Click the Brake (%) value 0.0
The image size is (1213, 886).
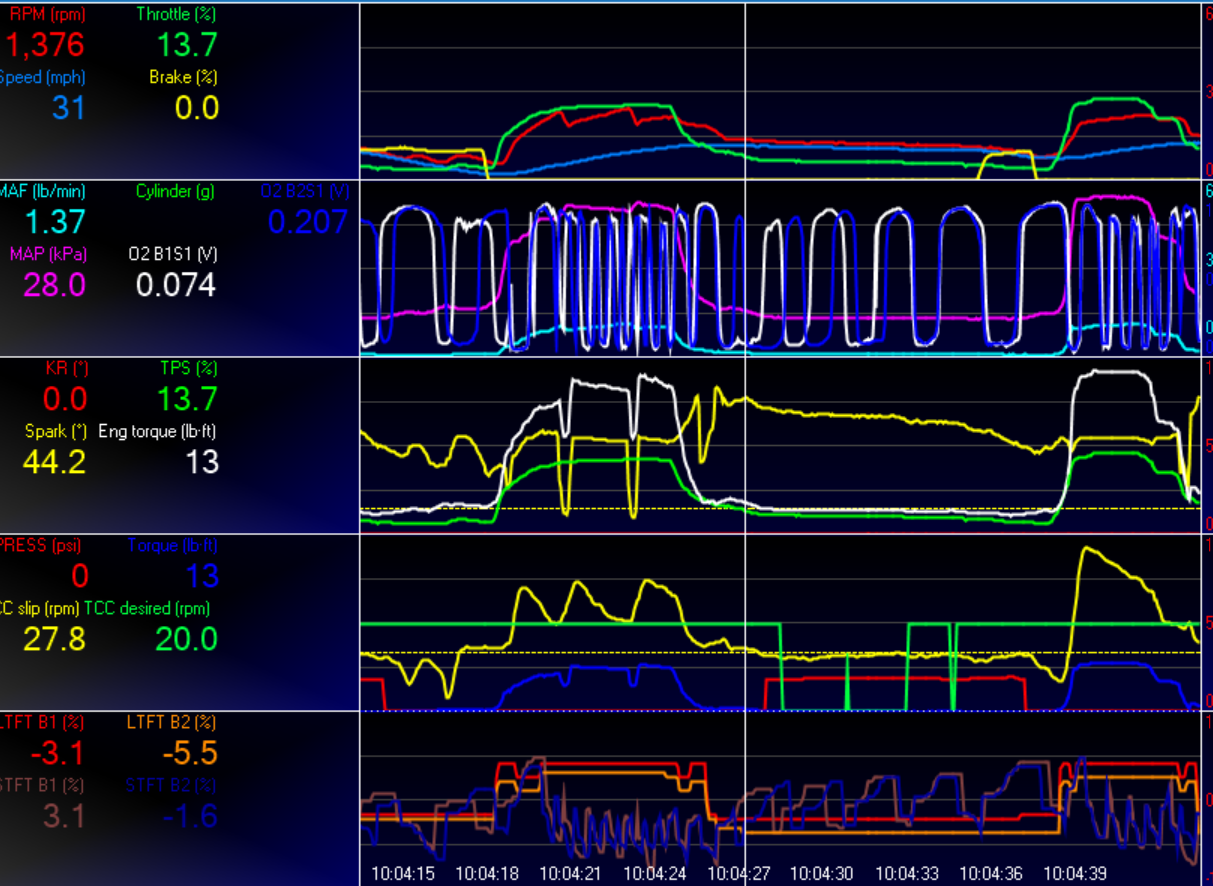[197, 108]
